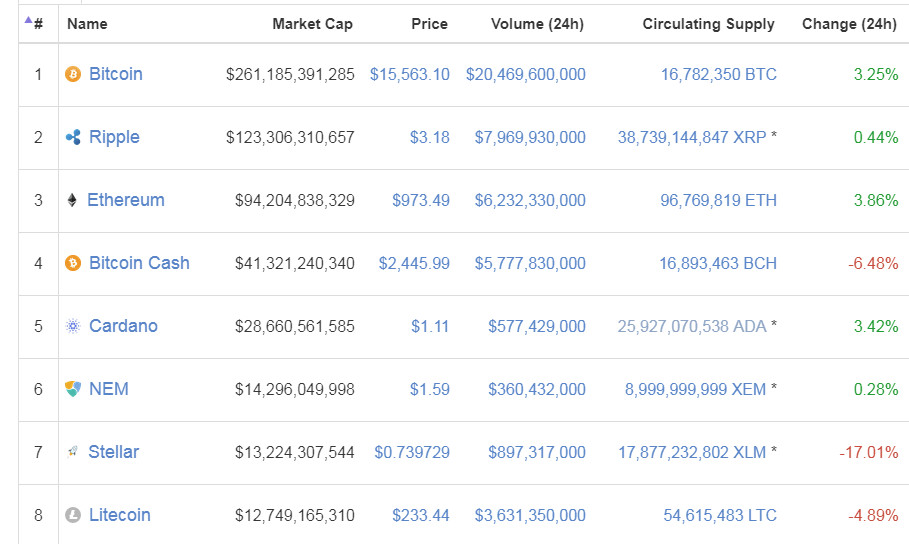Select Stellar market cap $13,224,307,544
The image size is (909, 544).
[294, 452]
